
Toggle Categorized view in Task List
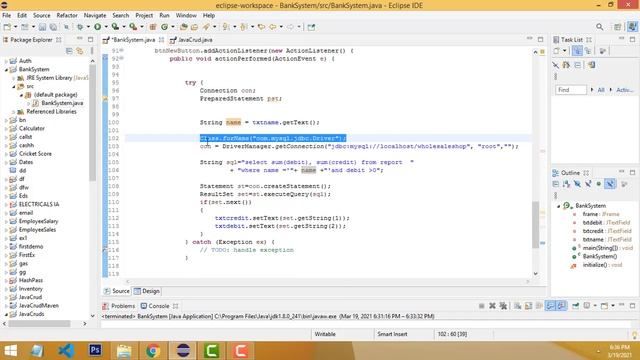(577, 51)
